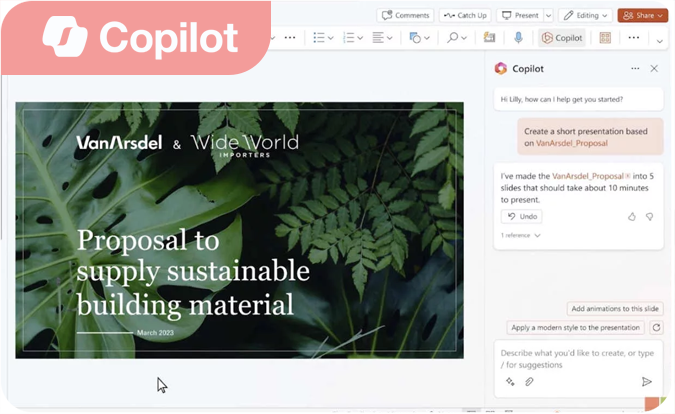The height and width of the screenshot is (414, 675).
Task: Click the thumbs up icon on Copilot's response
Action: point(631,216)
